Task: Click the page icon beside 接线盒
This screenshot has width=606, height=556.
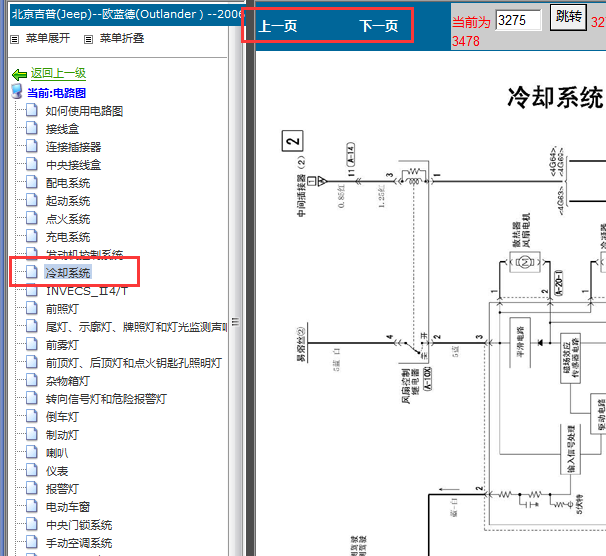Action: pos(32,128)
